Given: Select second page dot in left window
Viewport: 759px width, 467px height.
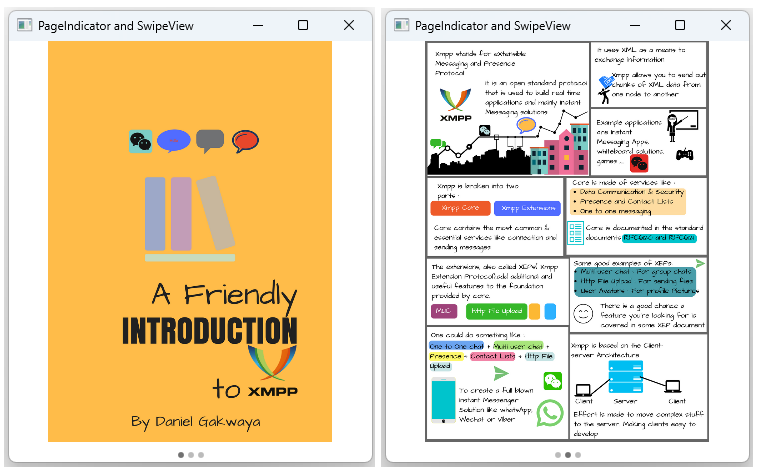Looking at the screenshot, I should 191,455.
